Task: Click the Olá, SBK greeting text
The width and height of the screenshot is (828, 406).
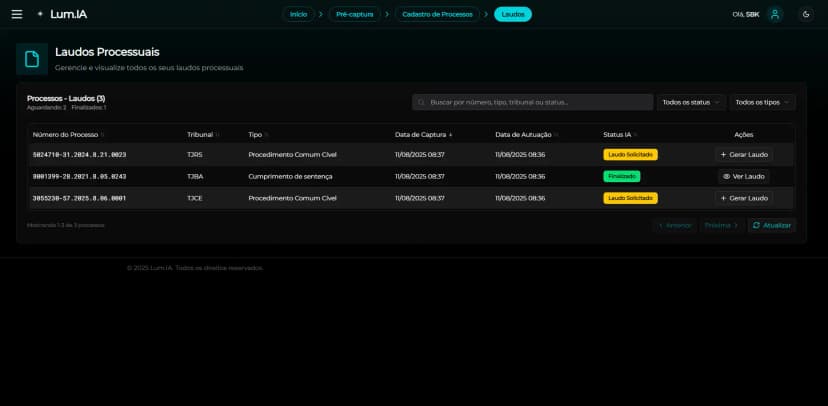Action: (x=746, y=14)
